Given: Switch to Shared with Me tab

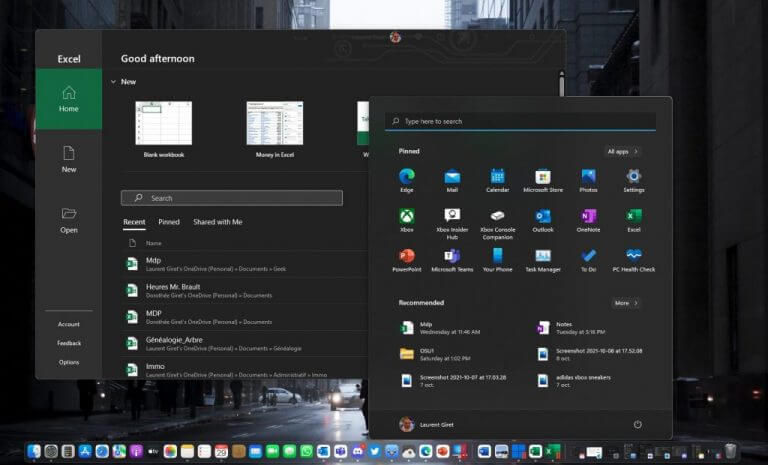Looking at the screenshot, I should [x=217, y=222].
